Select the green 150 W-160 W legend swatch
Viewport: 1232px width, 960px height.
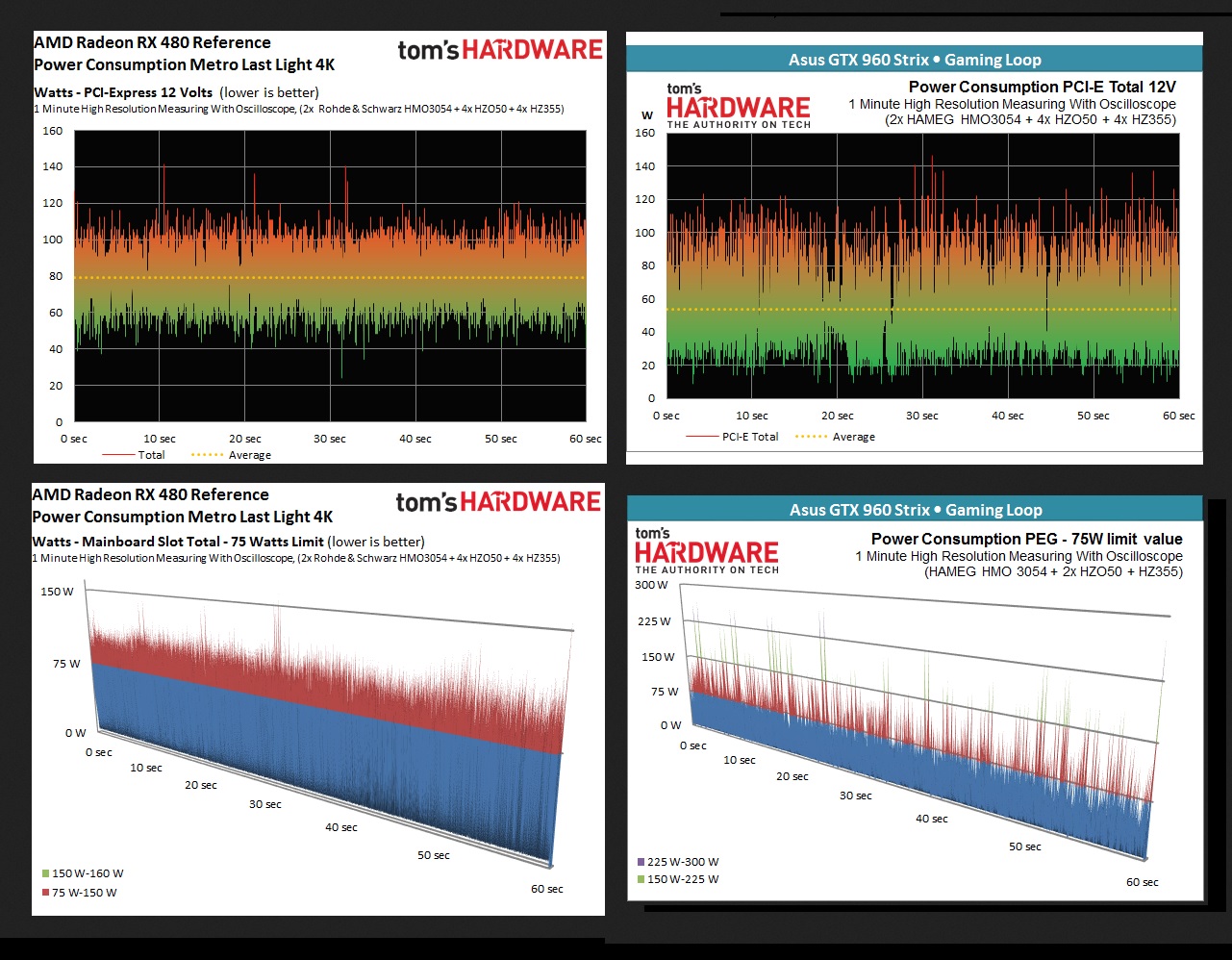[x=46, y=873]
